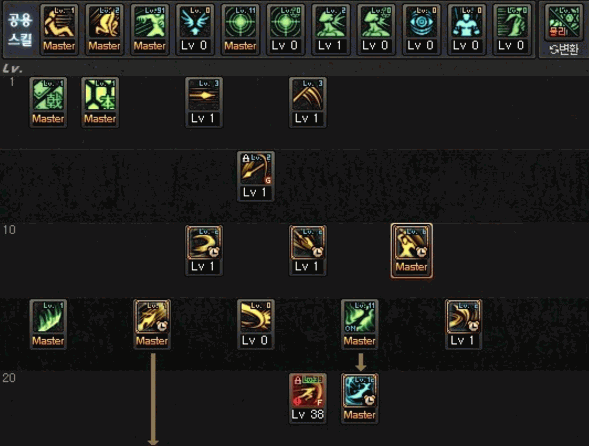Toggle the green skill marked ON
The width and height of the screenshot is (589, 446).
(359, 325)
